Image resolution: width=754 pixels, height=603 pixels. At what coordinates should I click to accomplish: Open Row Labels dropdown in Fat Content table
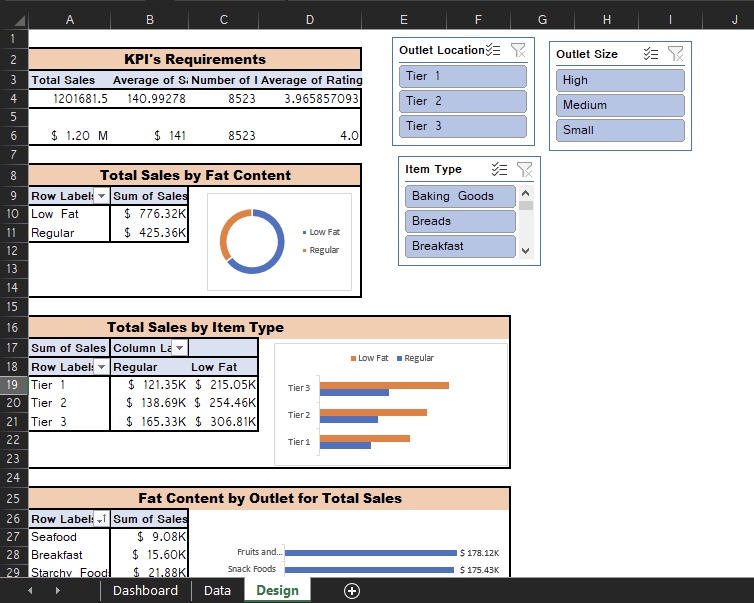[x=100, y=197]
